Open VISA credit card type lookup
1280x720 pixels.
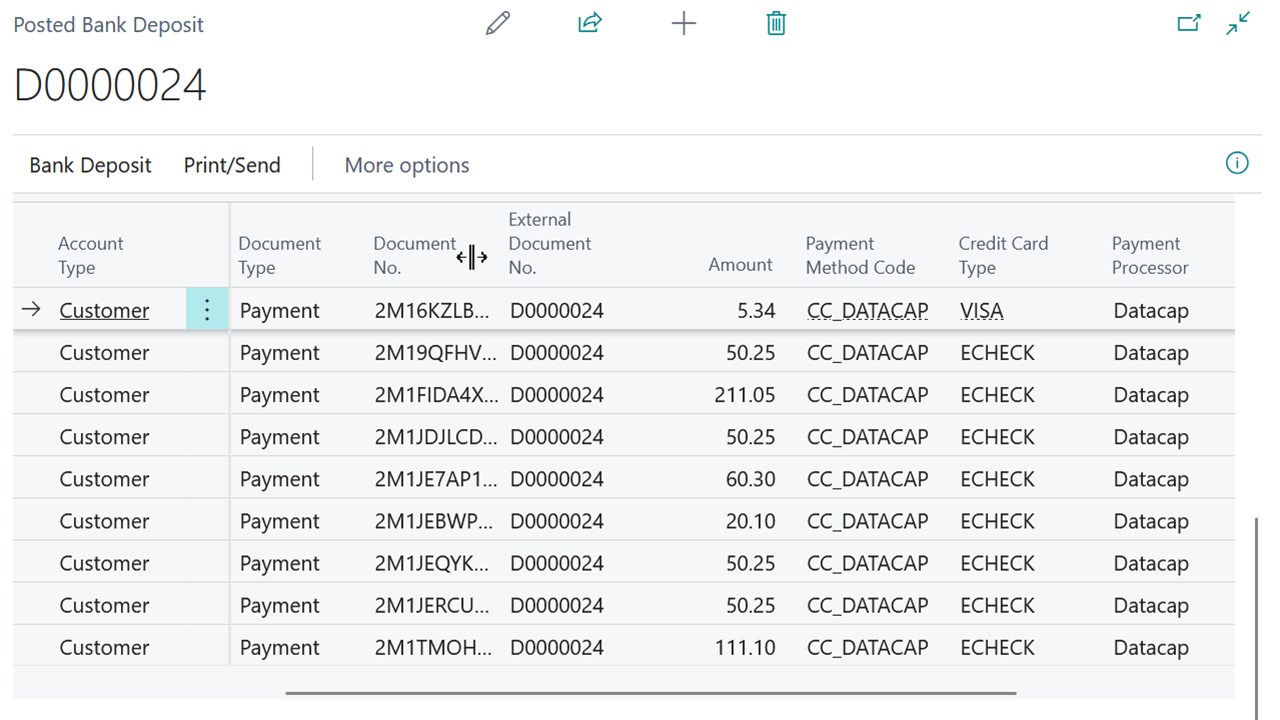tap(981, 310)
